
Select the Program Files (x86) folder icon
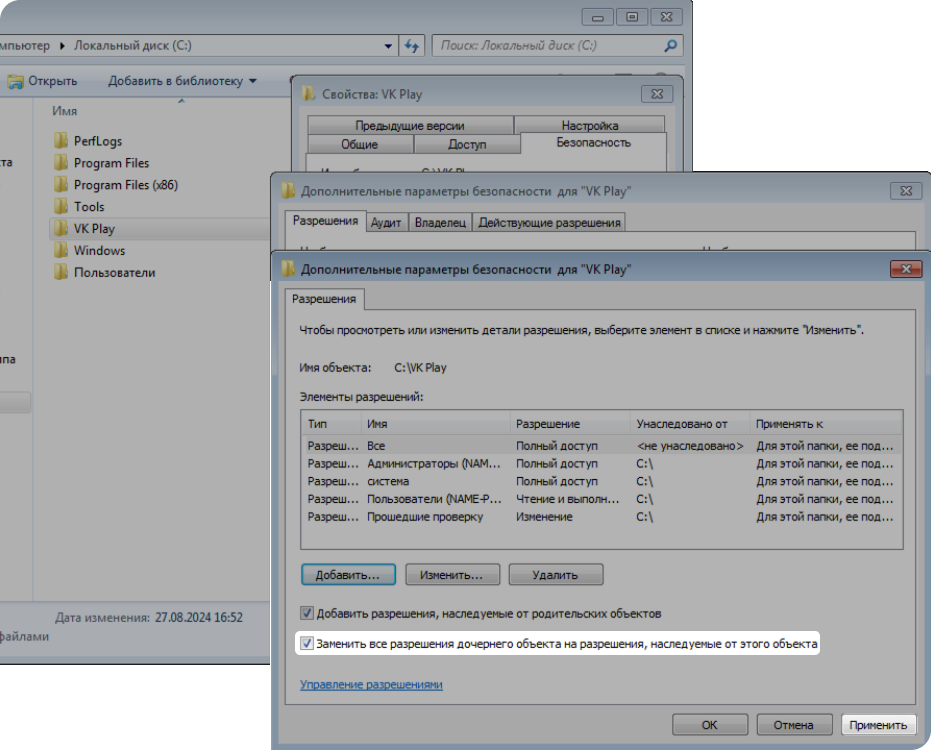(61, 185)
